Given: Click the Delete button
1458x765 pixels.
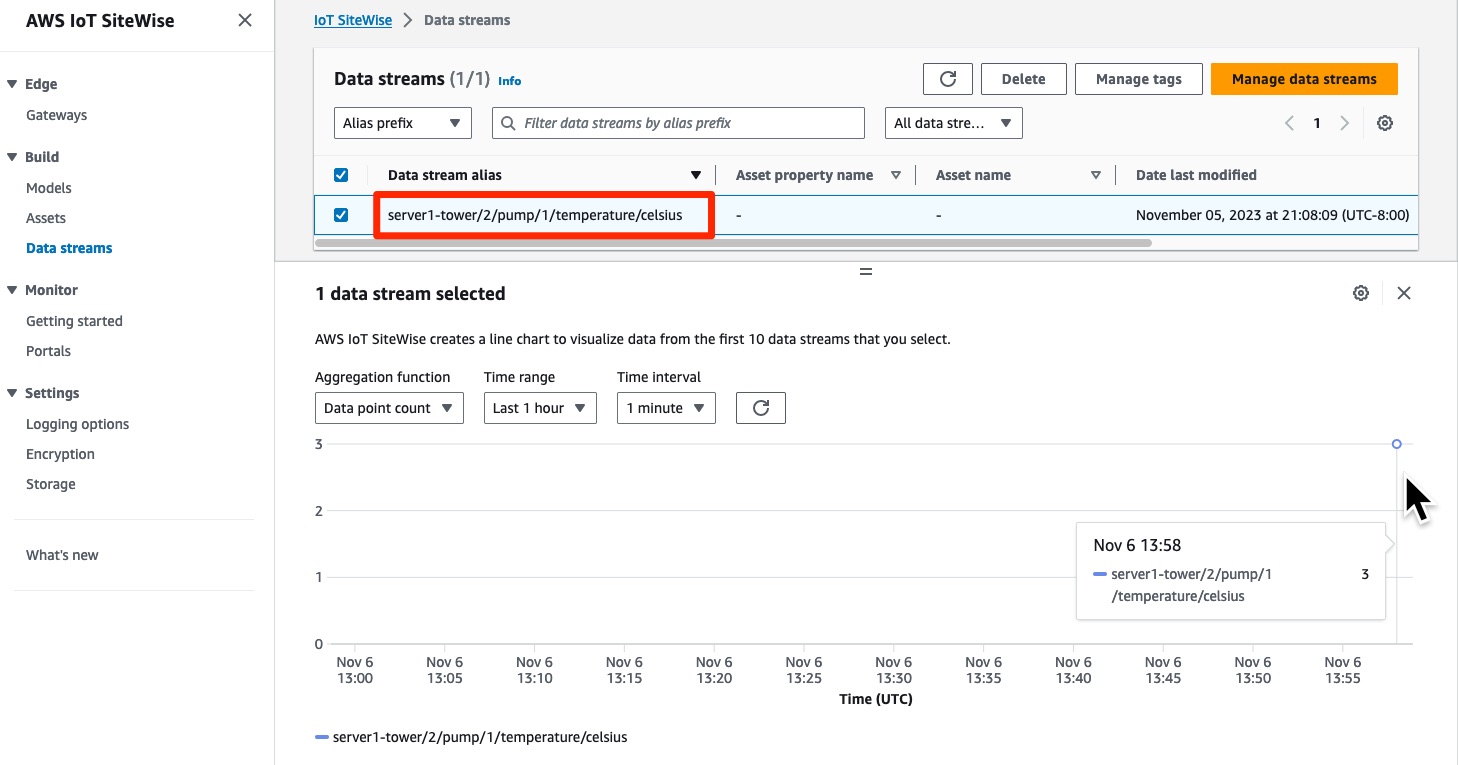Looking at the screenshot, I should [x=1023, y=79].
